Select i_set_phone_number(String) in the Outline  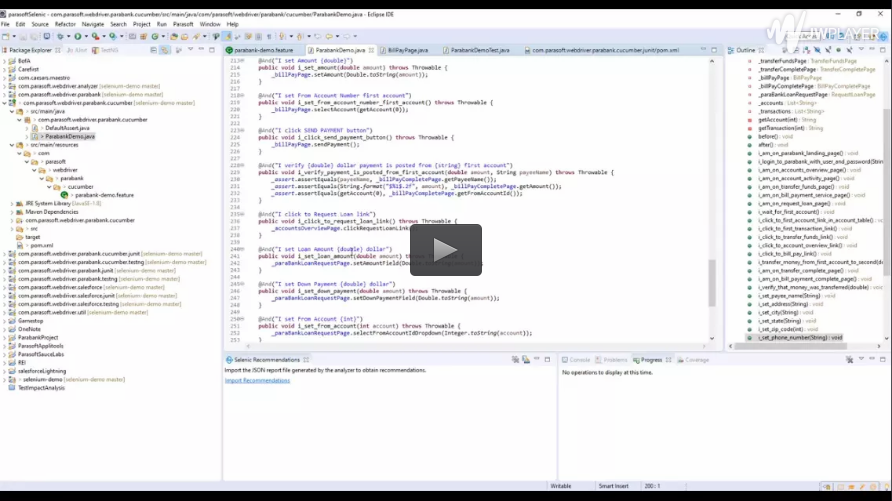[x=799, y=338]
